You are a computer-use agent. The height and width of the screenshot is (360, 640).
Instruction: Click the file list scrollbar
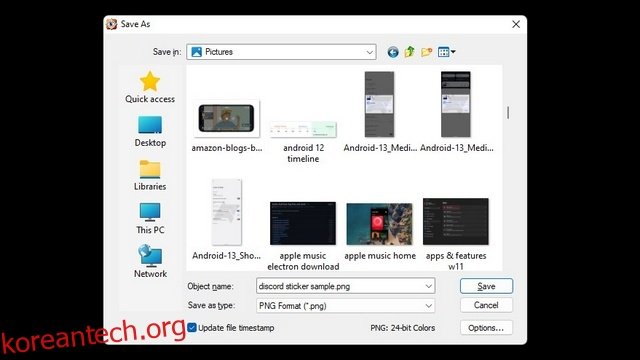coord(508,113)
